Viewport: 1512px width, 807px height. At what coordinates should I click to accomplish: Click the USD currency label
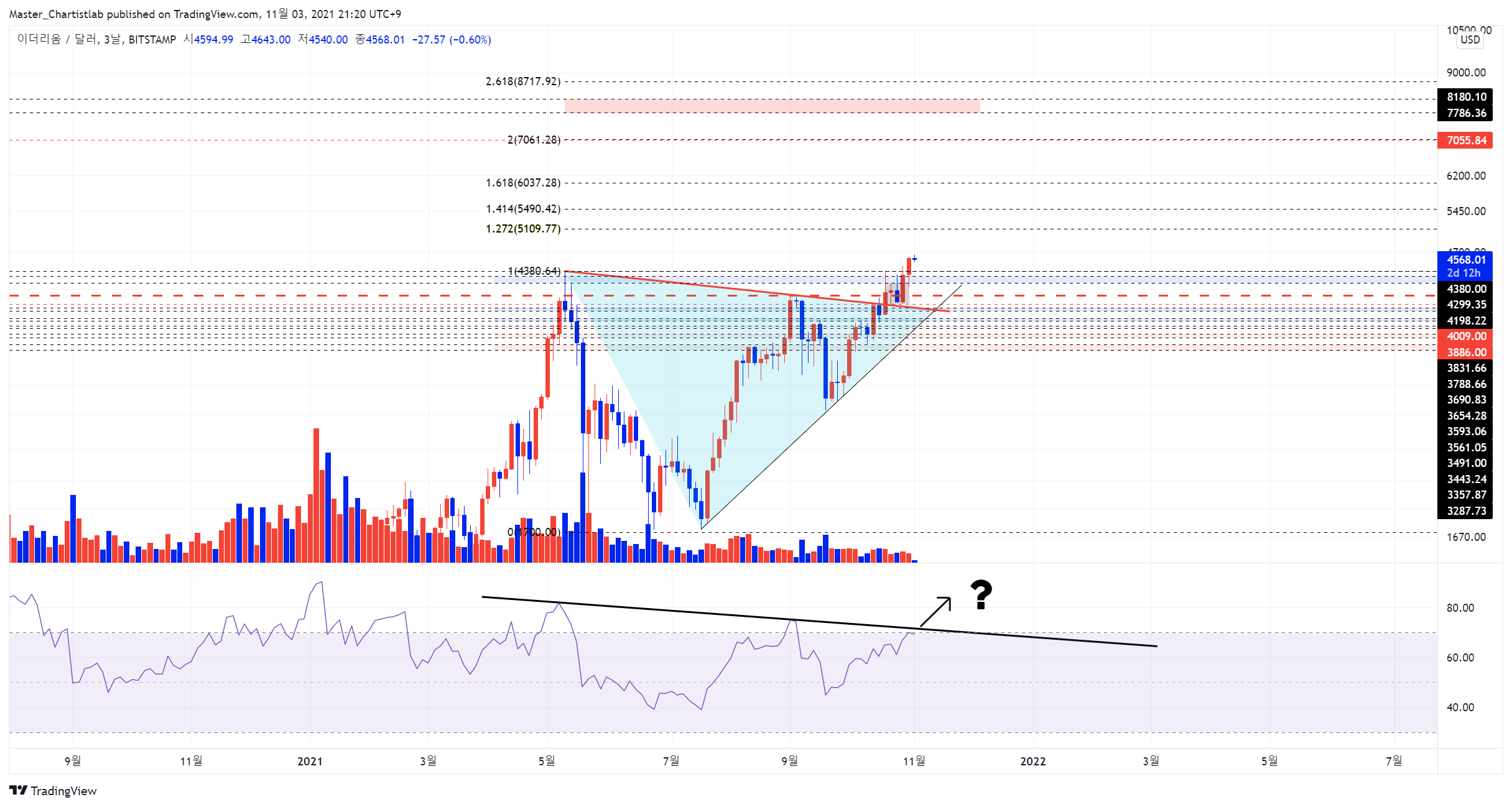(x=1470, y=40)
